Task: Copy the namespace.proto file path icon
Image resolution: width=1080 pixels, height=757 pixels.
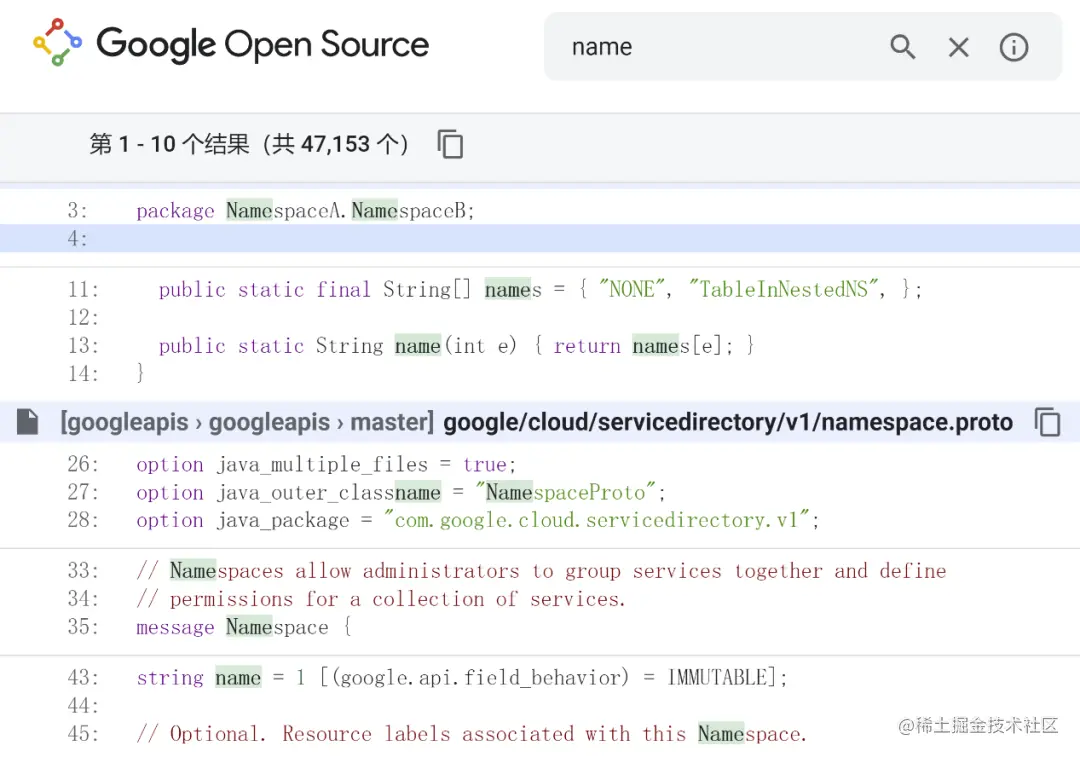Action: [x=1048, y=422]
